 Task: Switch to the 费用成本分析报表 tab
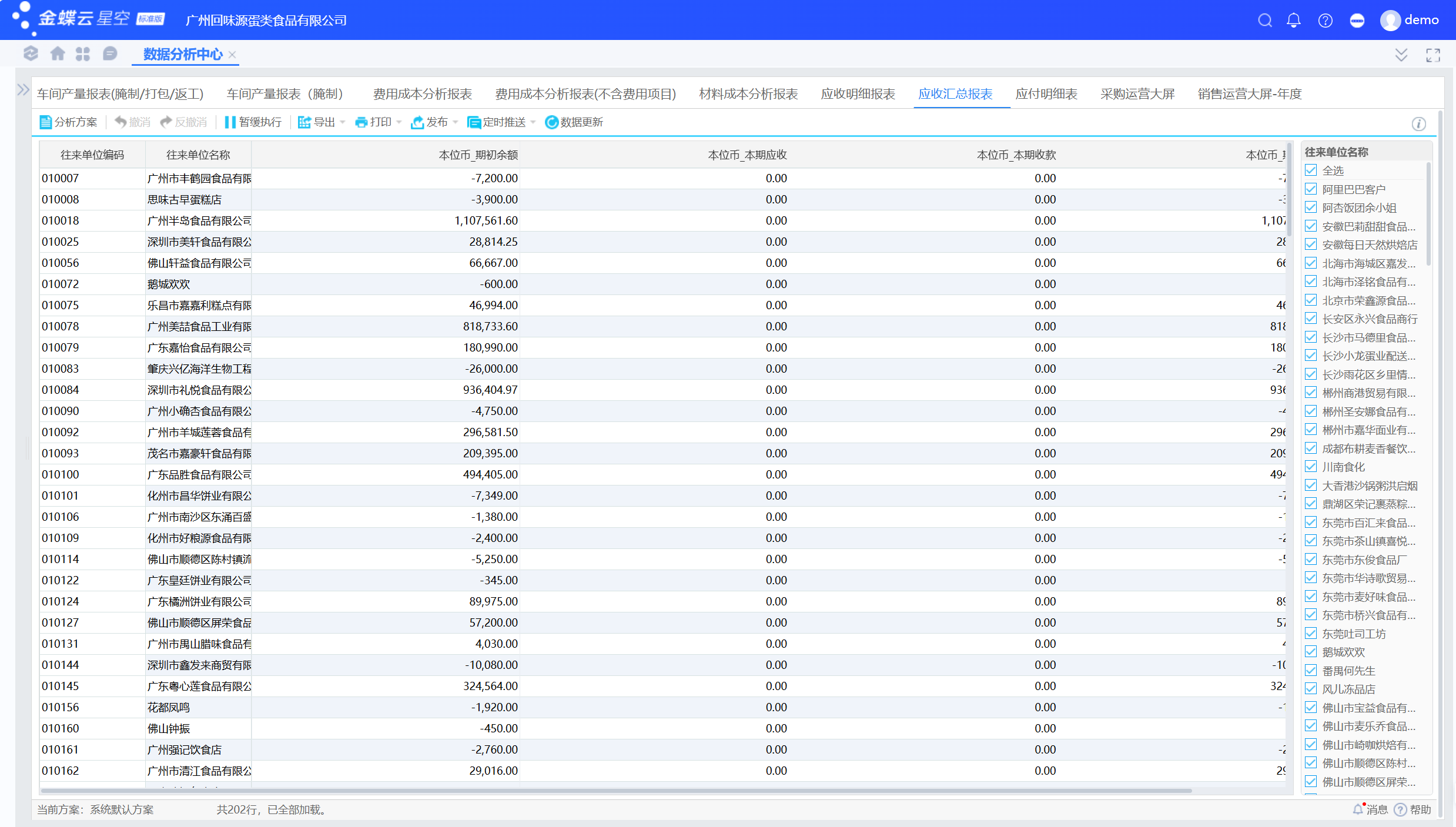click(423, 94)
